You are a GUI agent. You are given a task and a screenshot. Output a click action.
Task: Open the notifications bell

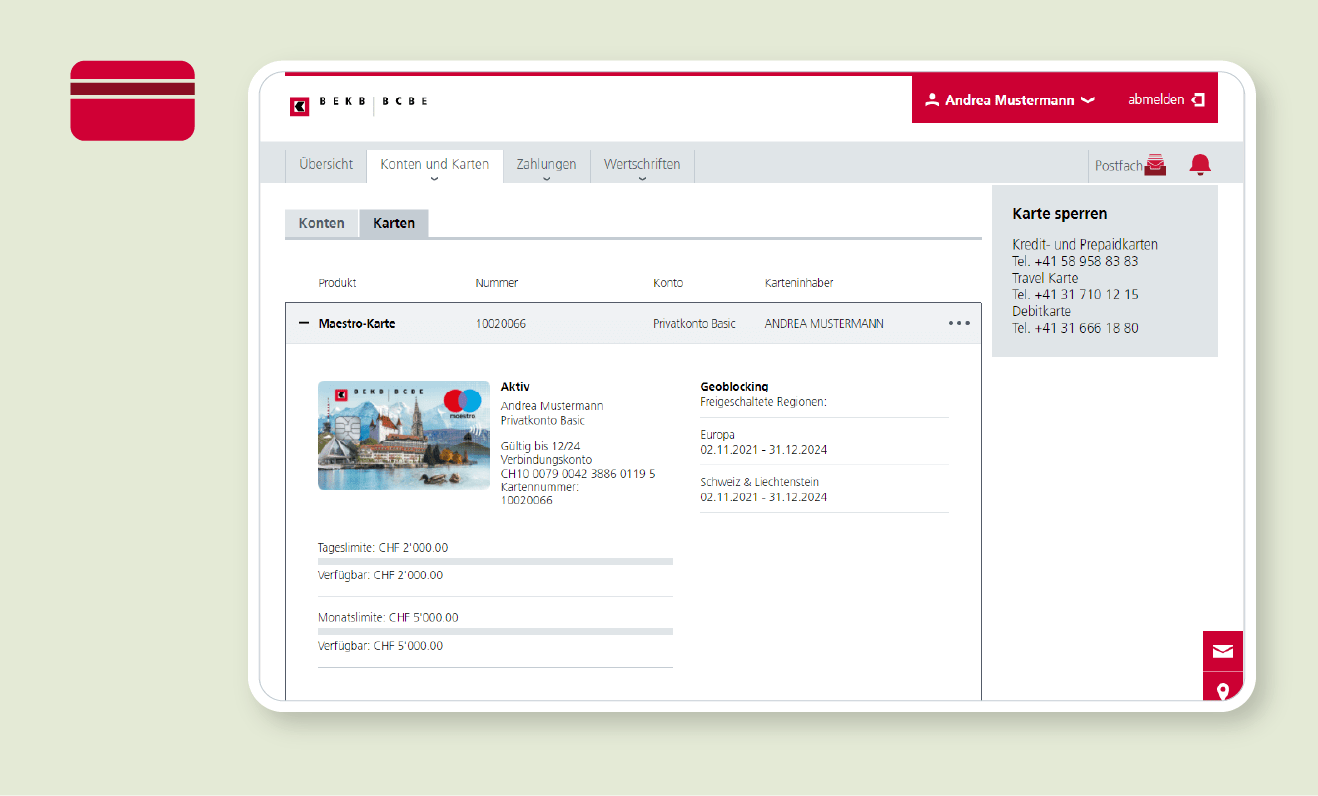pyautogui.click(x=1199, y=165)
